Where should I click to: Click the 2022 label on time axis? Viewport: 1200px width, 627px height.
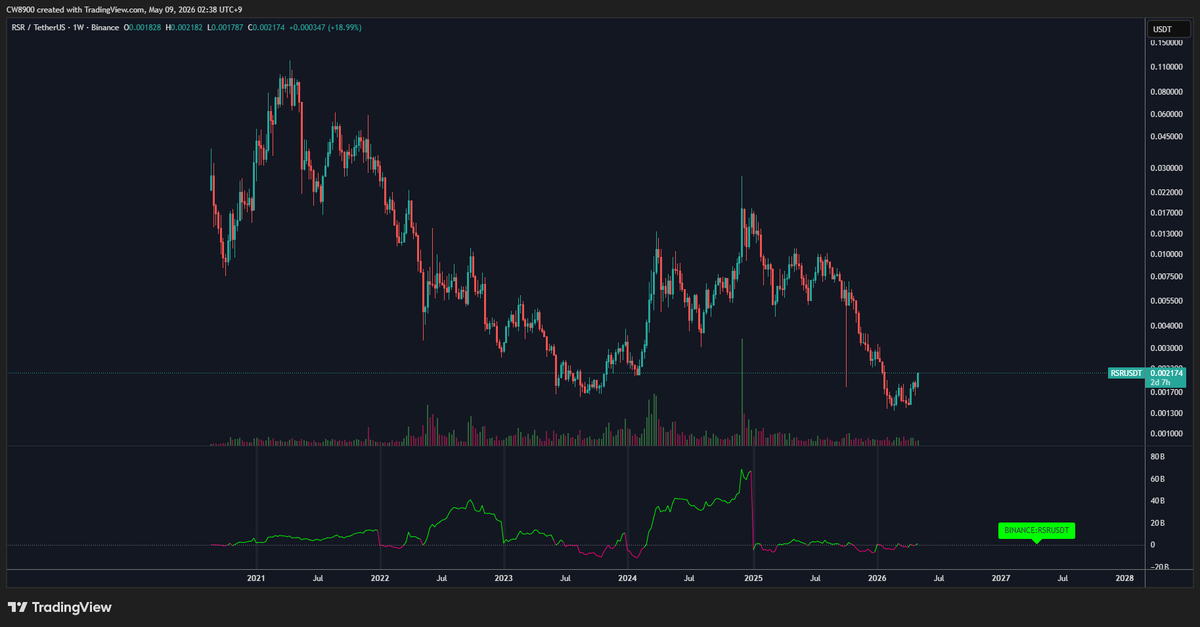pyautogui.click(x=379, y=577)
